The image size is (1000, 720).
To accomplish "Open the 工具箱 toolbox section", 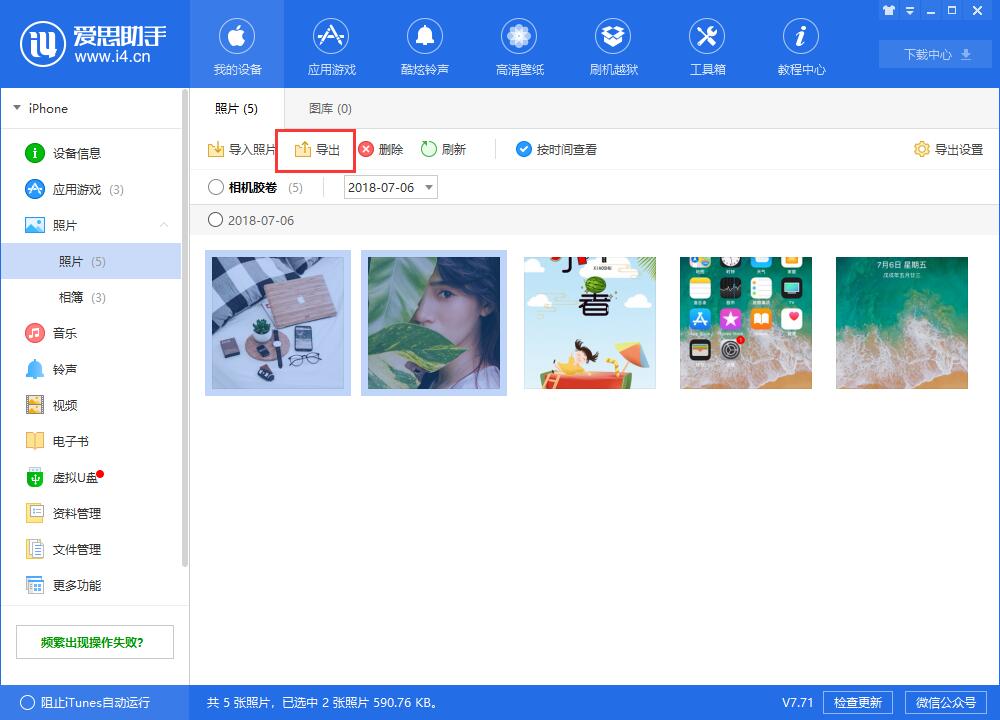I will coord(707,45).
